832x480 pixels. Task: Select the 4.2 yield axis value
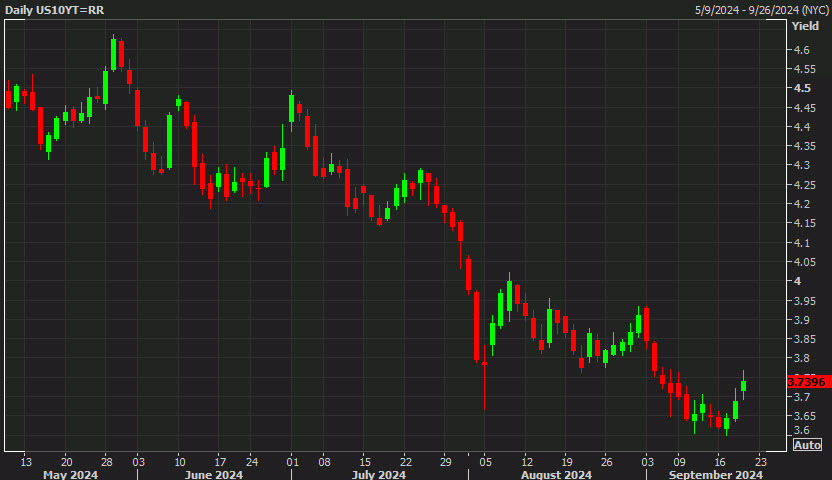pos(801,204)
